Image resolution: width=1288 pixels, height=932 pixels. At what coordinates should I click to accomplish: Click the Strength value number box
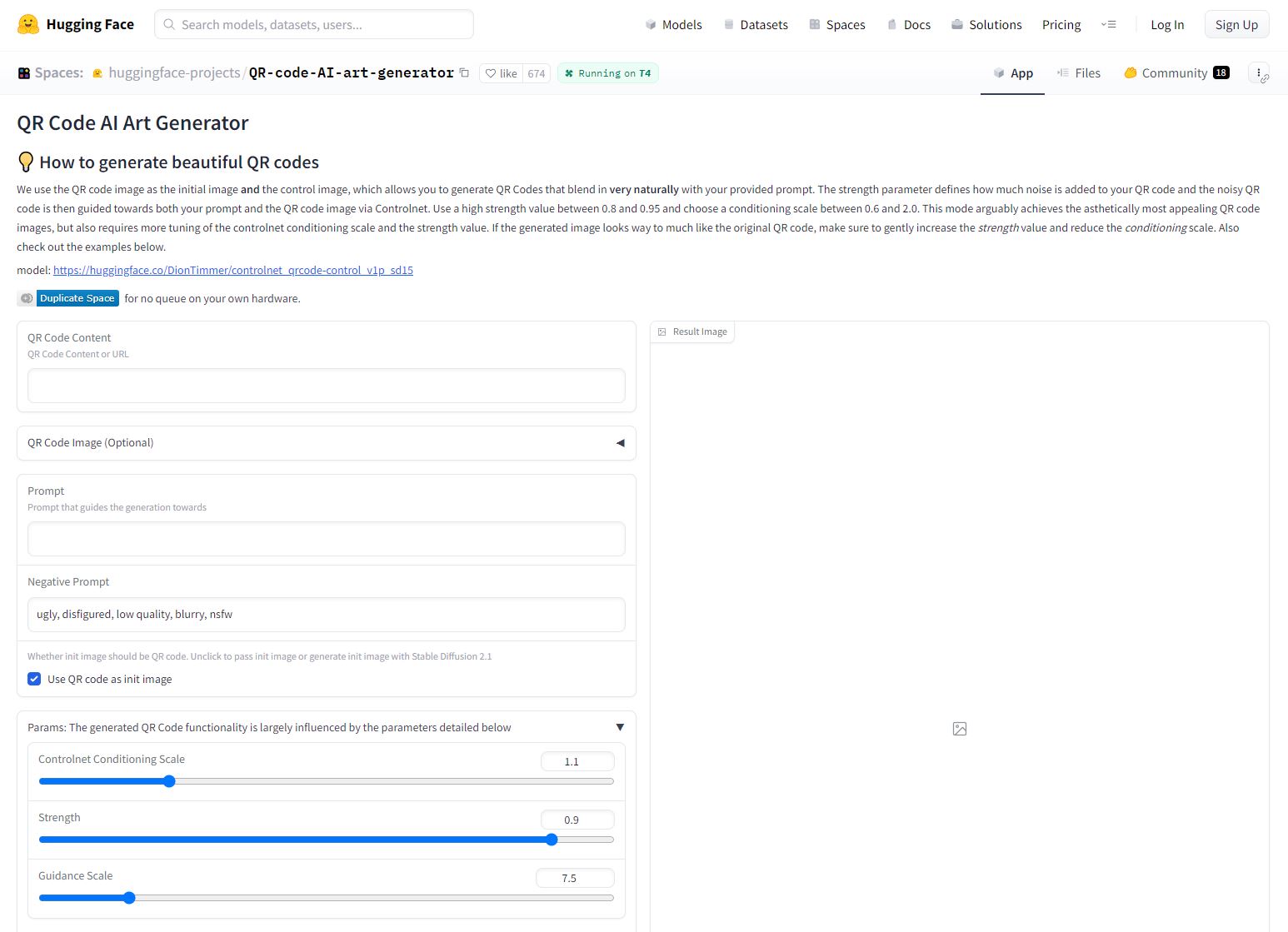[577, 820]
